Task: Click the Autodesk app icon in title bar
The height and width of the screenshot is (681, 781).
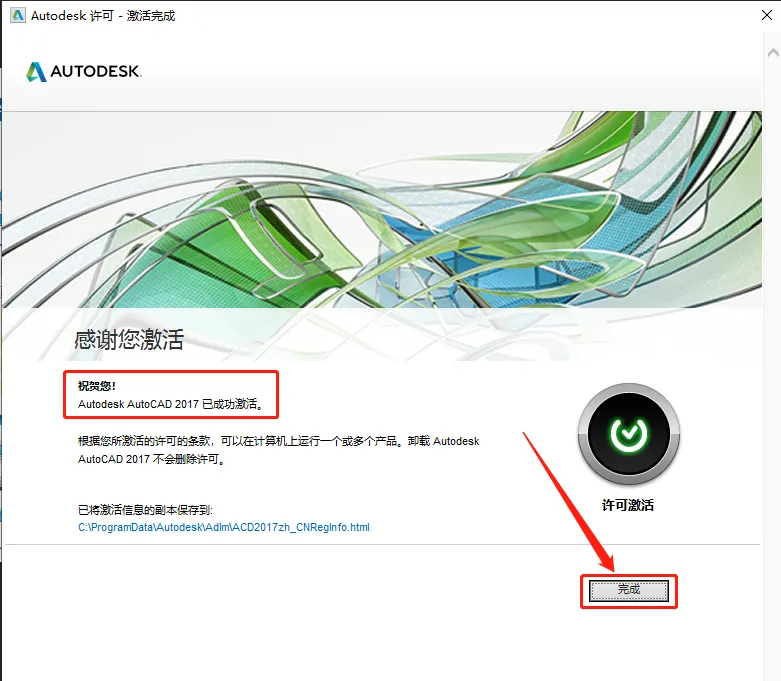Action: (x=17, y=15)
